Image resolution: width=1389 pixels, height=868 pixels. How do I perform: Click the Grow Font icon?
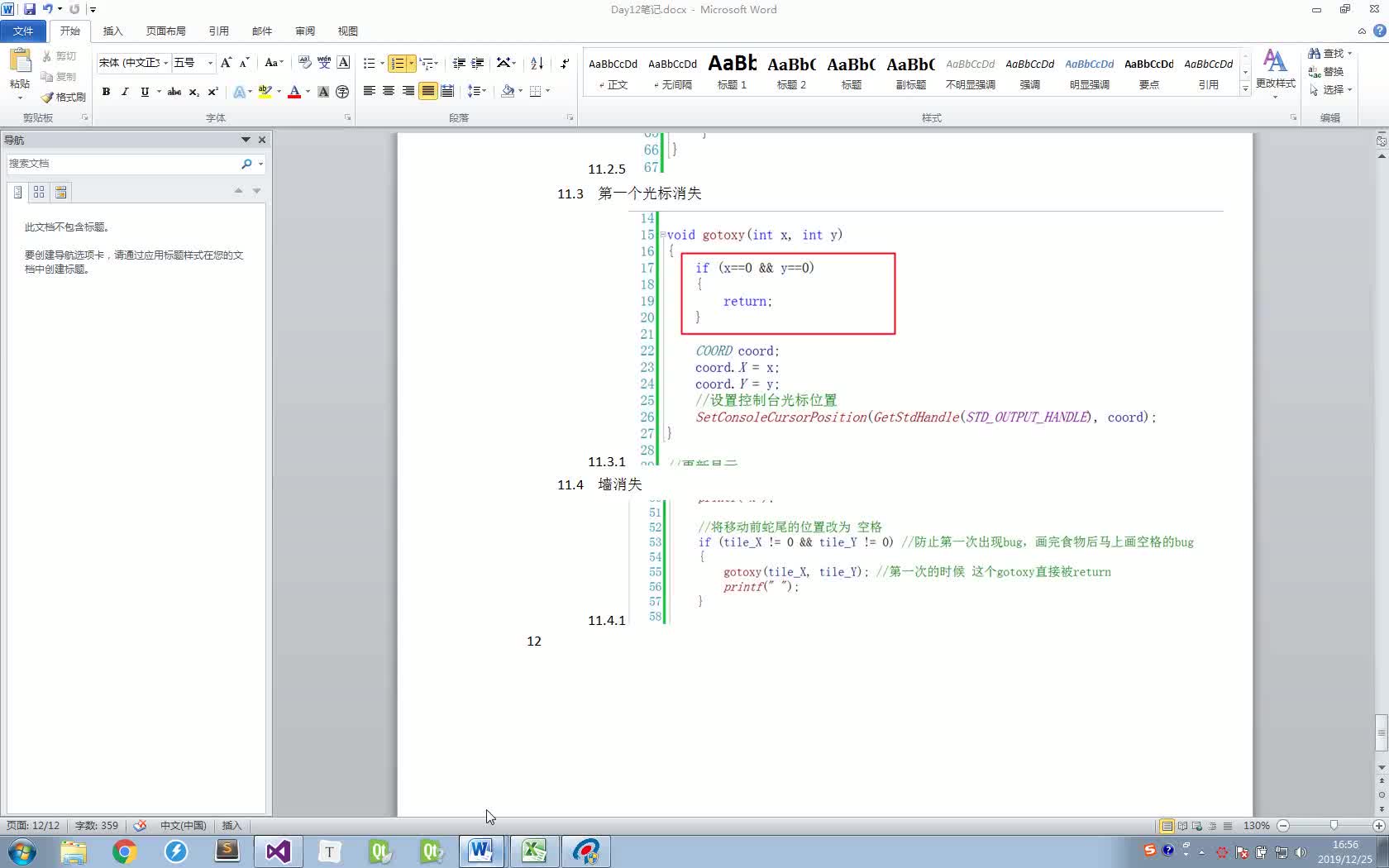click(x=226, y=63)
